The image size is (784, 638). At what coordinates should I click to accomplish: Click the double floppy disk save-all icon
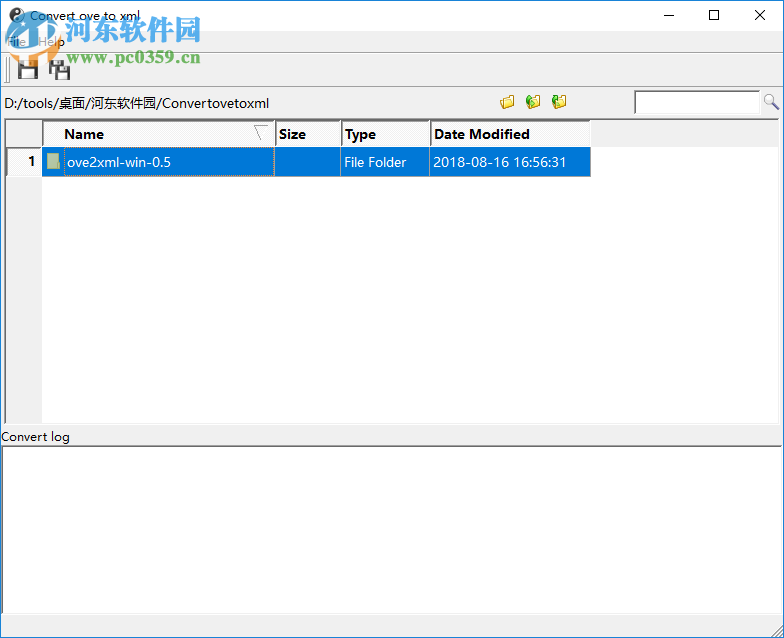tap(60, 69)
